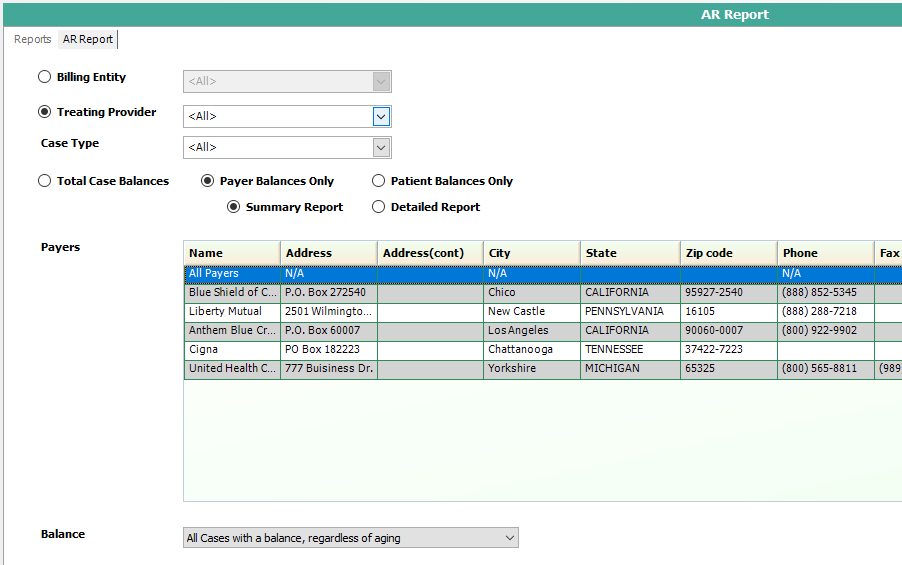
Task: Sort payers by City column header
Action: [532, 253]
